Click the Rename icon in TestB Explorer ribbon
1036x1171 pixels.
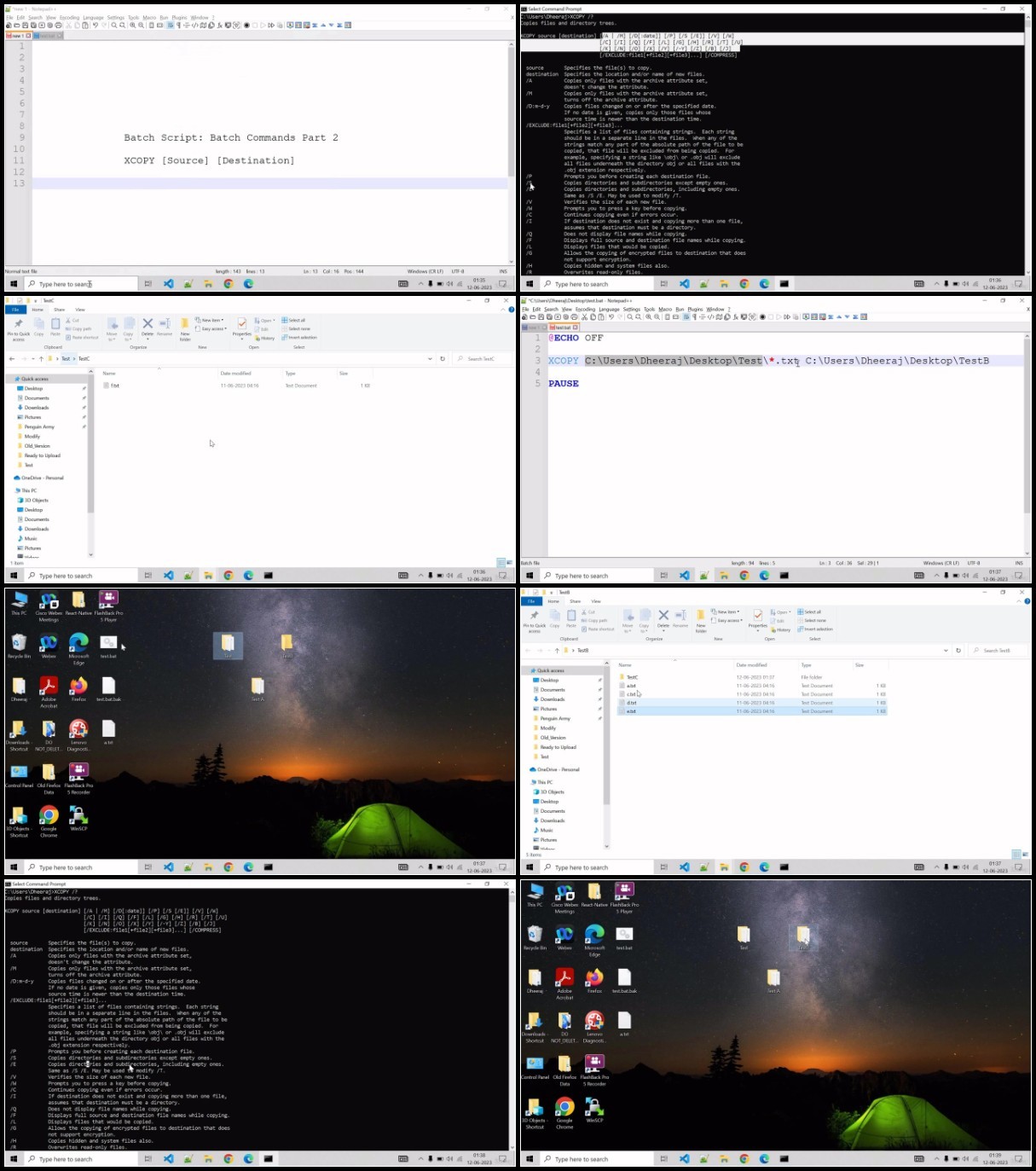(x=680, y=618)
